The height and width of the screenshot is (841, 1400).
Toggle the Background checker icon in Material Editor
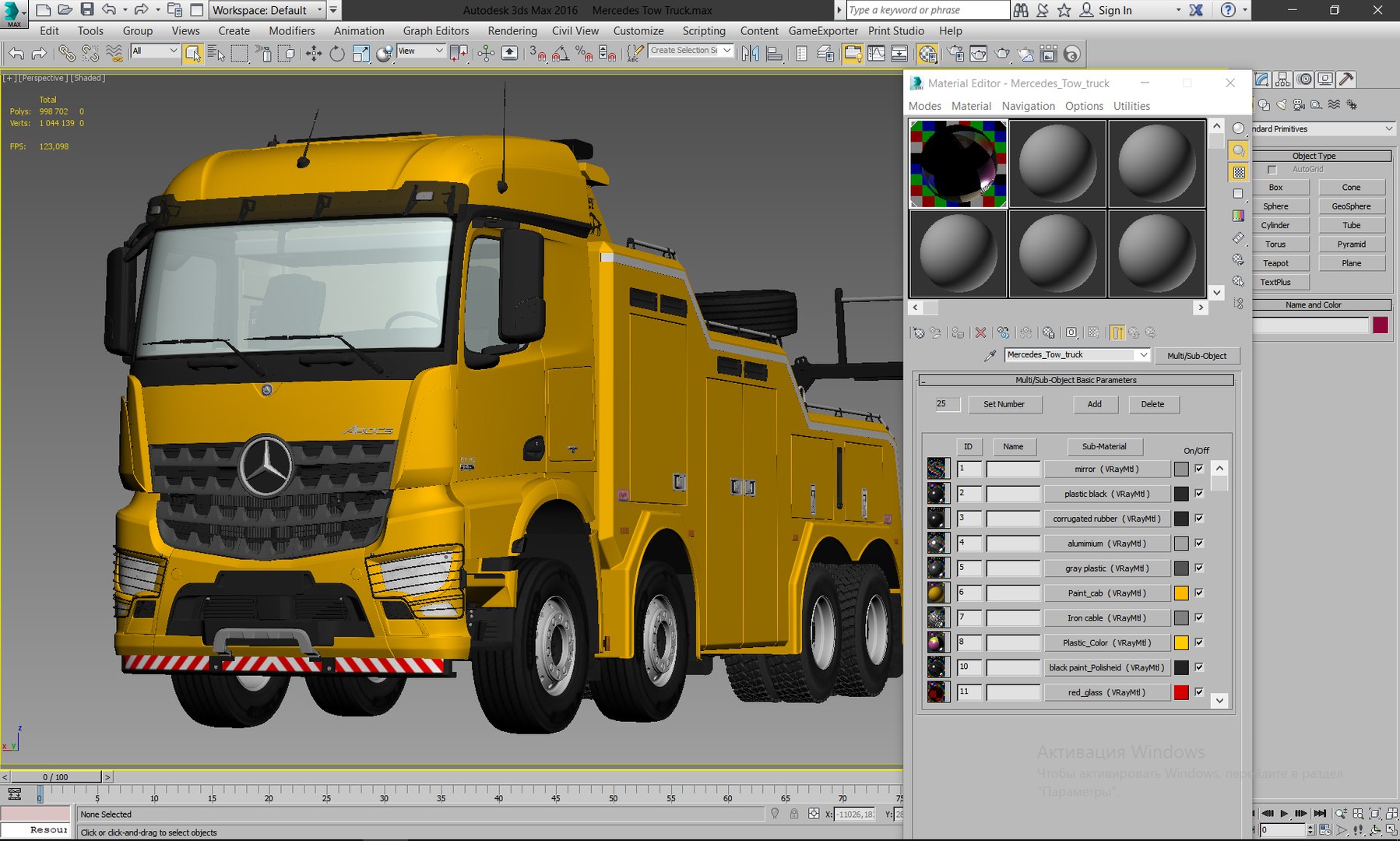(1238, 172)
